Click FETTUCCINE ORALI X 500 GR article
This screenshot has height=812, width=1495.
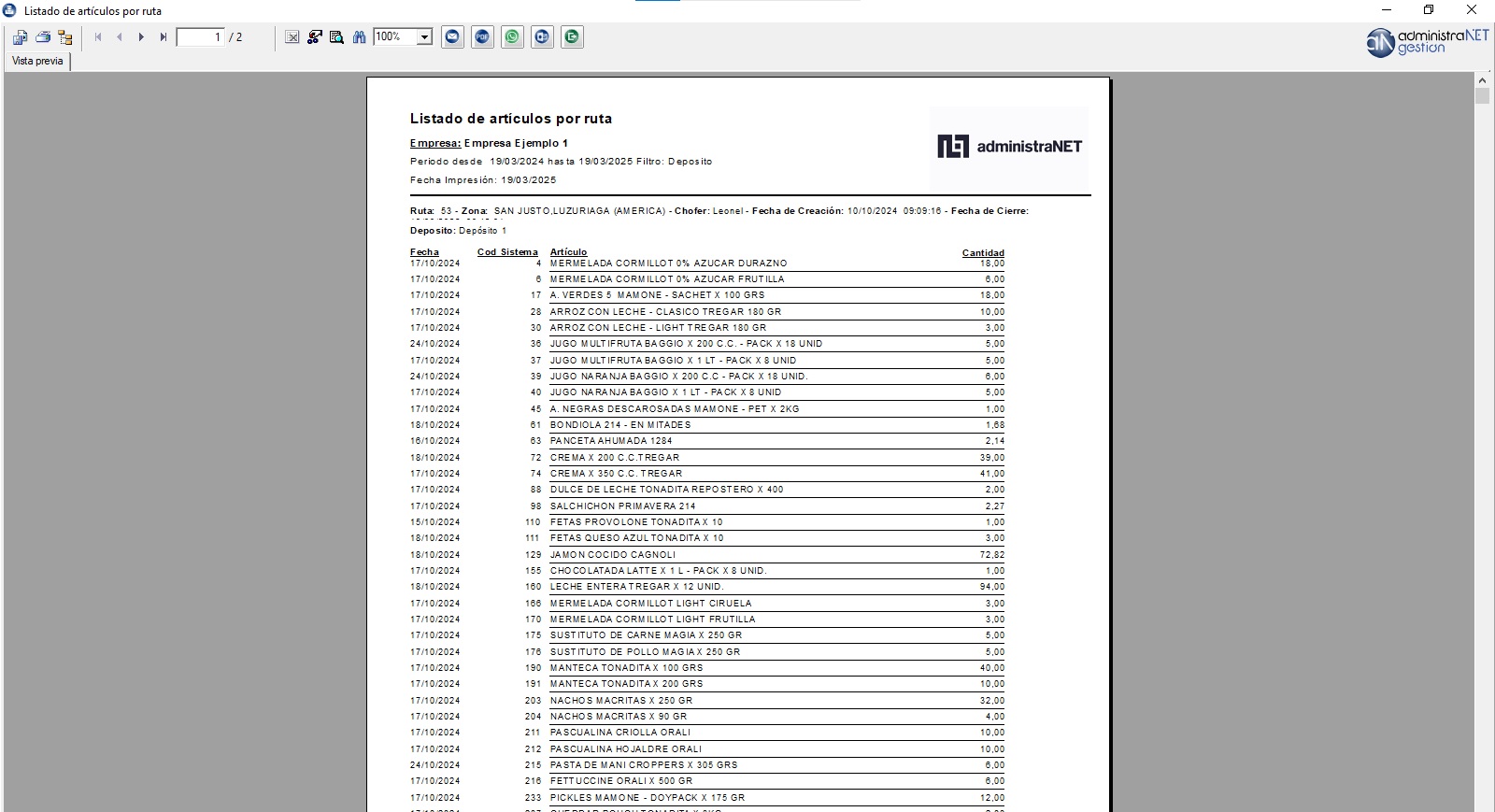pyautogui.click(x=621, y=781)
